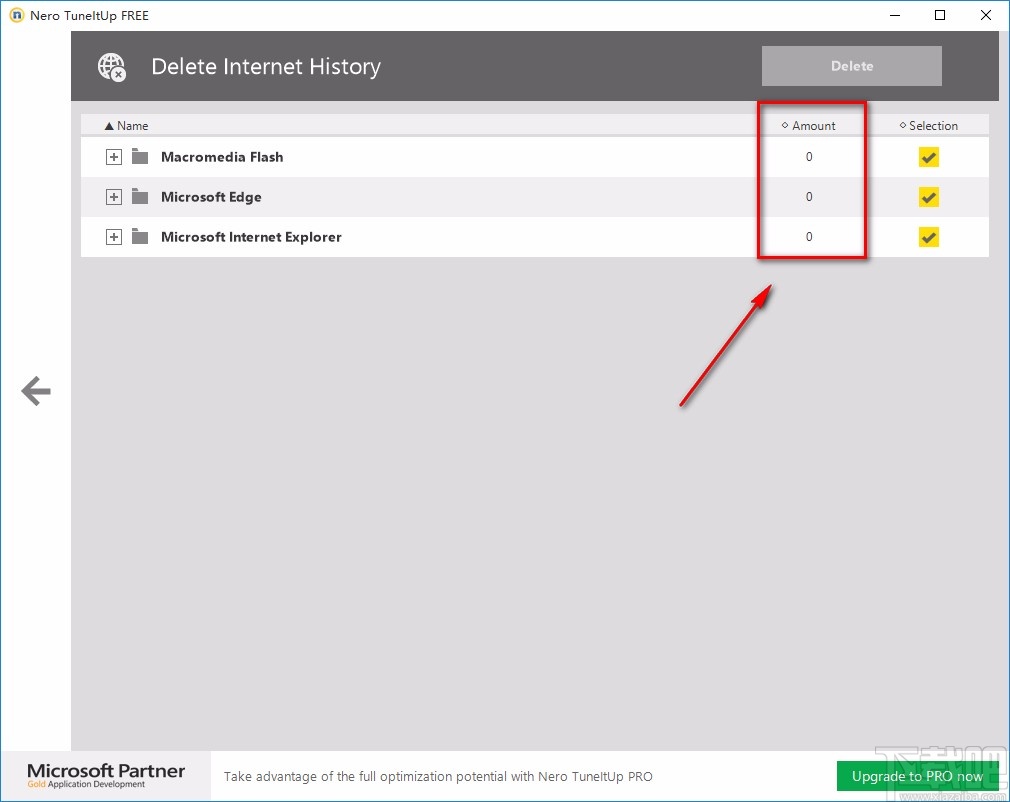
Task: Sort the list by Selection column
Action: pos(928,126)
